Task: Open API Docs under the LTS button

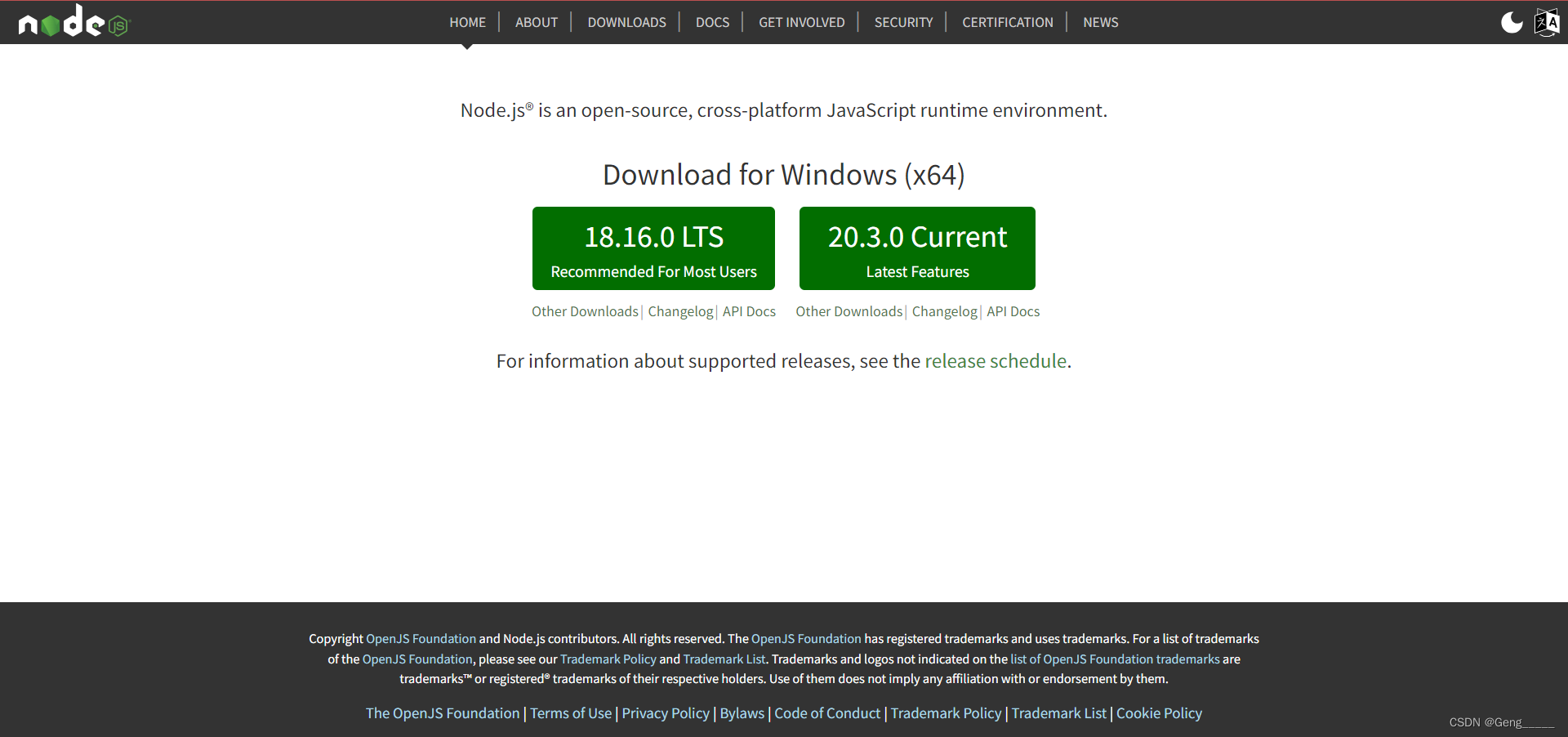Action: click(x=749, y=311)
